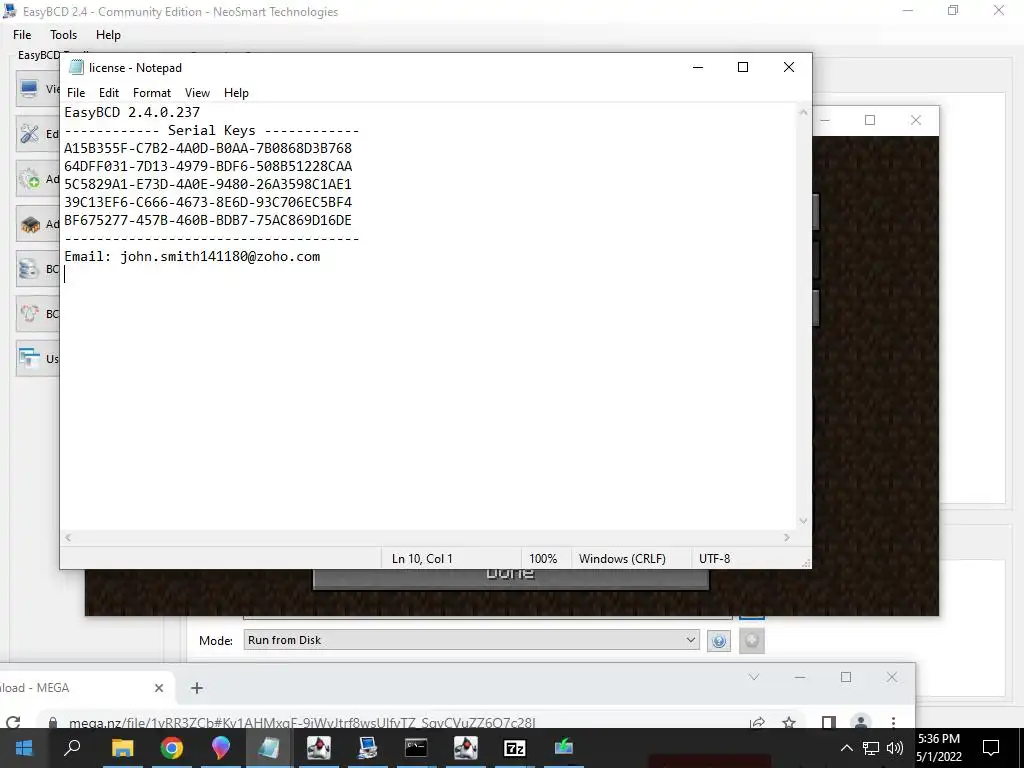Screen dimensions: 1024x768
Task: Click Notepad's horizontal scrollbar left arrow
Action: (x=68, y=537)
